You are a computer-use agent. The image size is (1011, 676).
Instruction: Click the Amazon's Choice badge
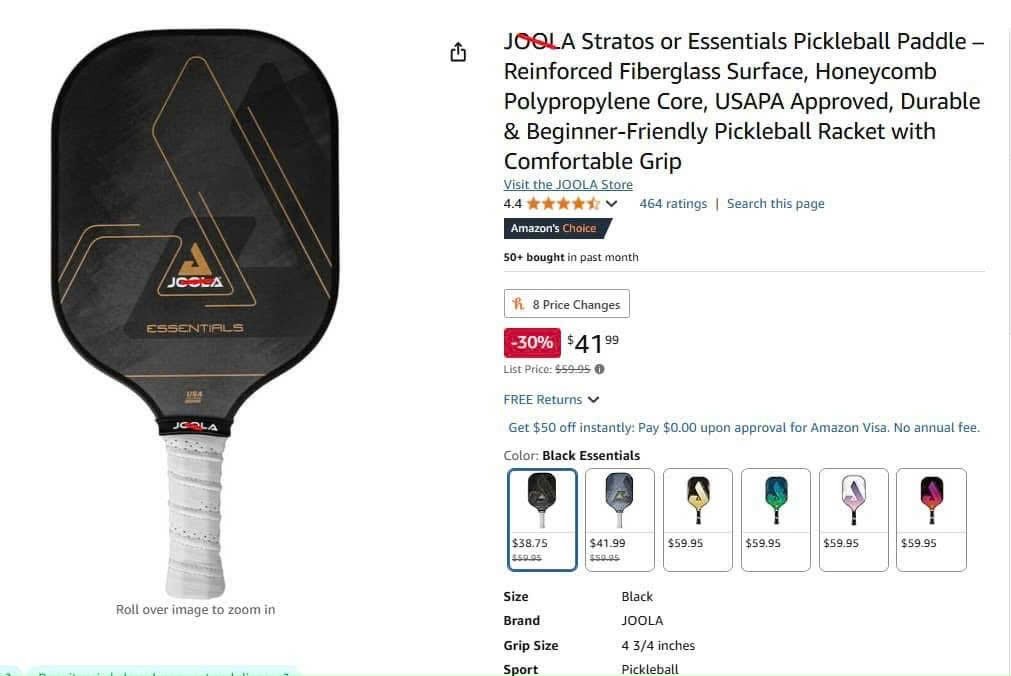(556, 228)
